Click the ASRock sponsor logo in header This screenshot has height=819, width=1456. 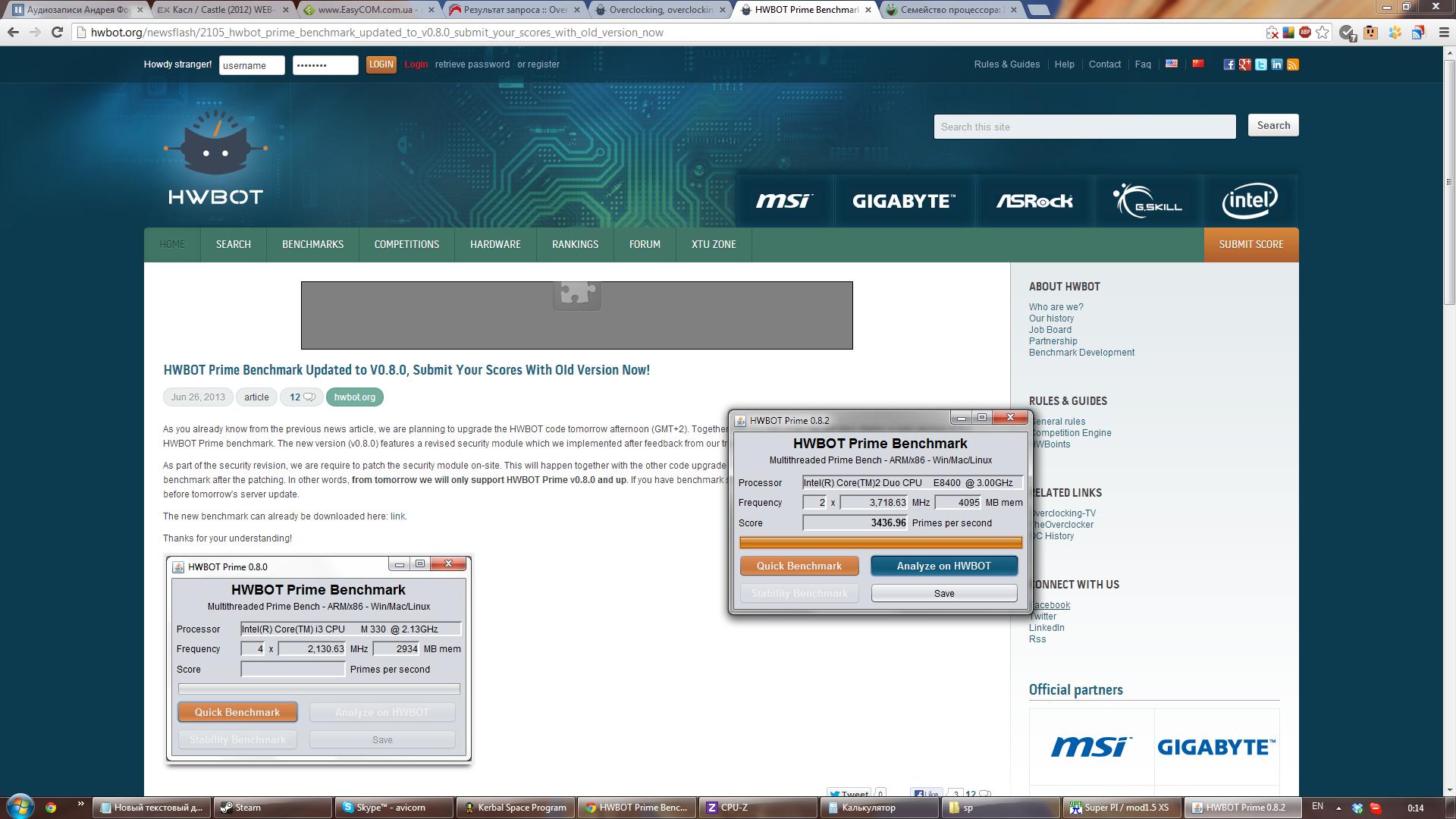(1034, 201)
